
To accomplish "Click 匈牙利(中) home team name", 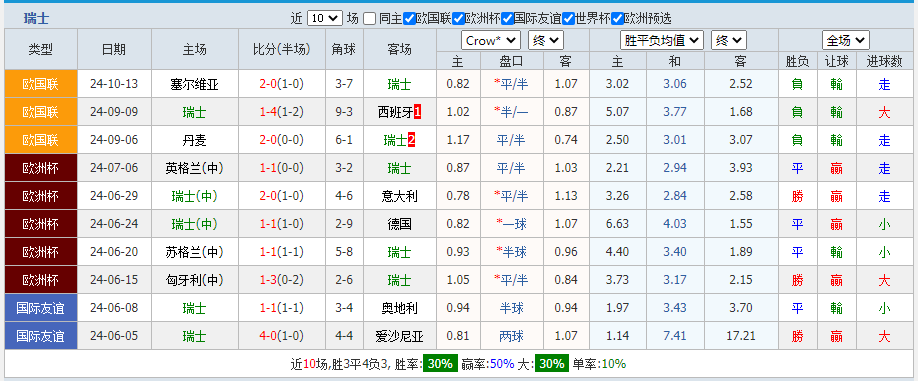I will click(x=194, y=280).
